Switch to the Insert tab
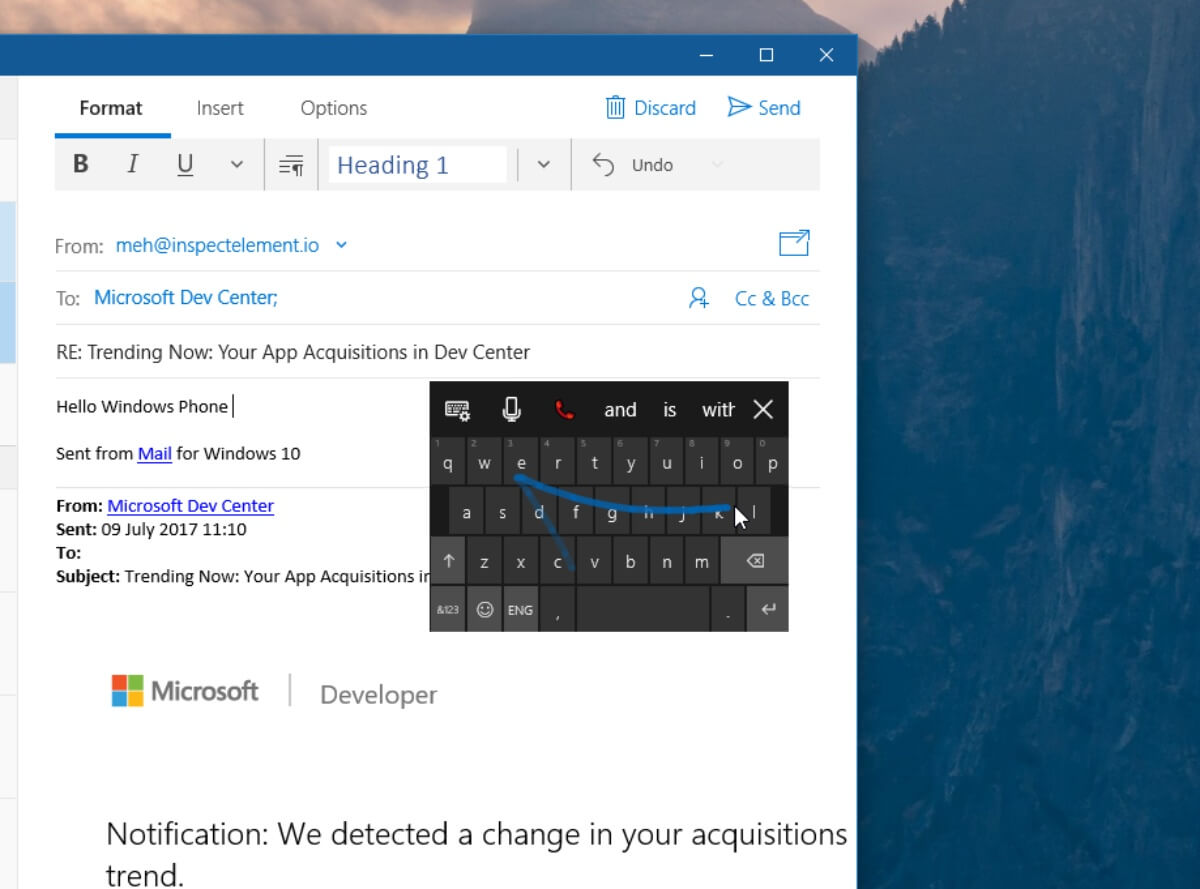This screenshot has height=889, width=1200. pyautogui.click(x=220, y=108)
